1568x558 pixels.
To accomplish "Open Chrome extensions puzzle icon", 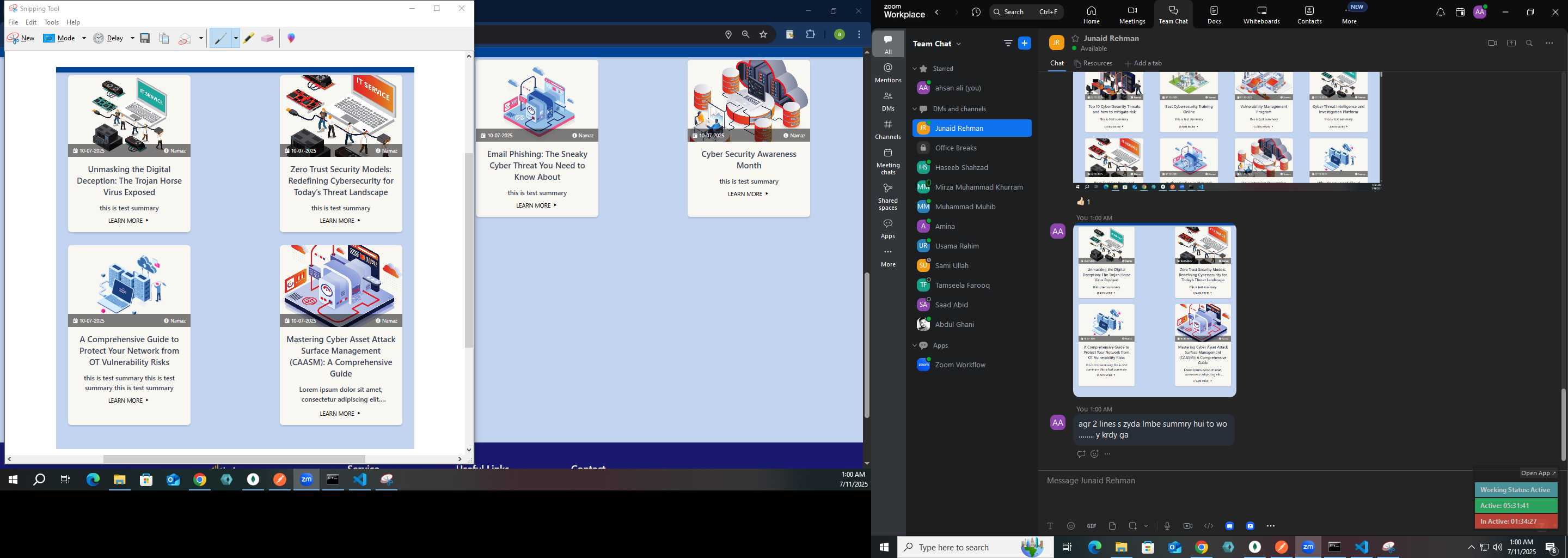I will (x=810, y=35).
